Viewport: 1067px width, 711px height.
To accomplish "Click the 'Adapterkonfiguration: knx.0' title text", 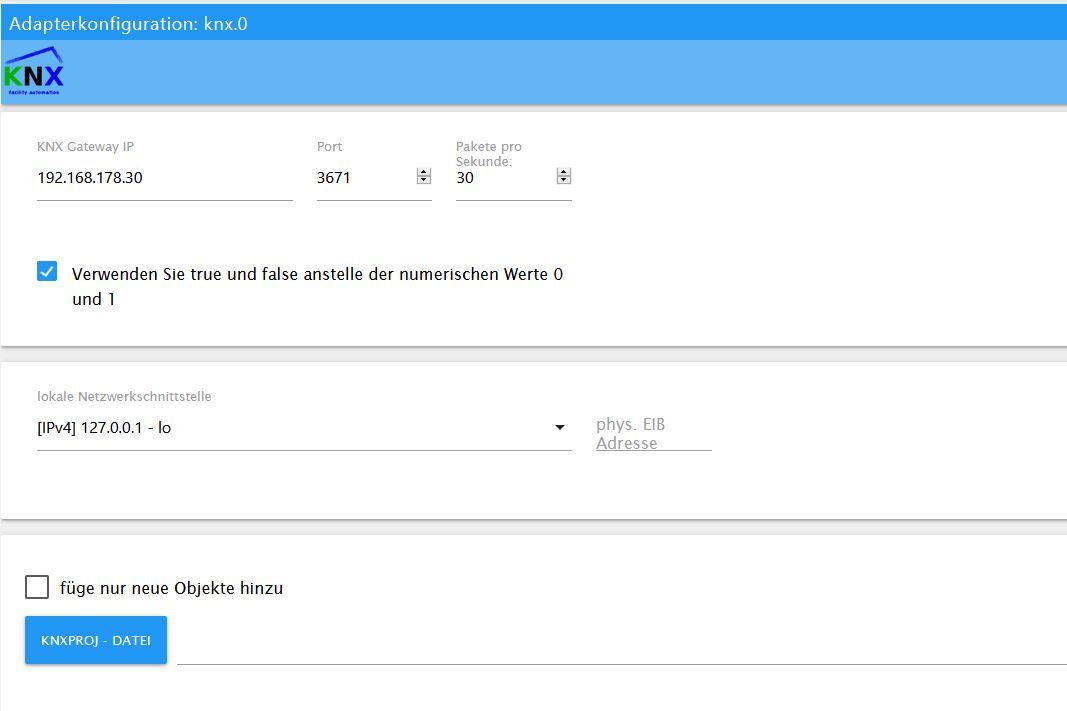I will [128, 24].
